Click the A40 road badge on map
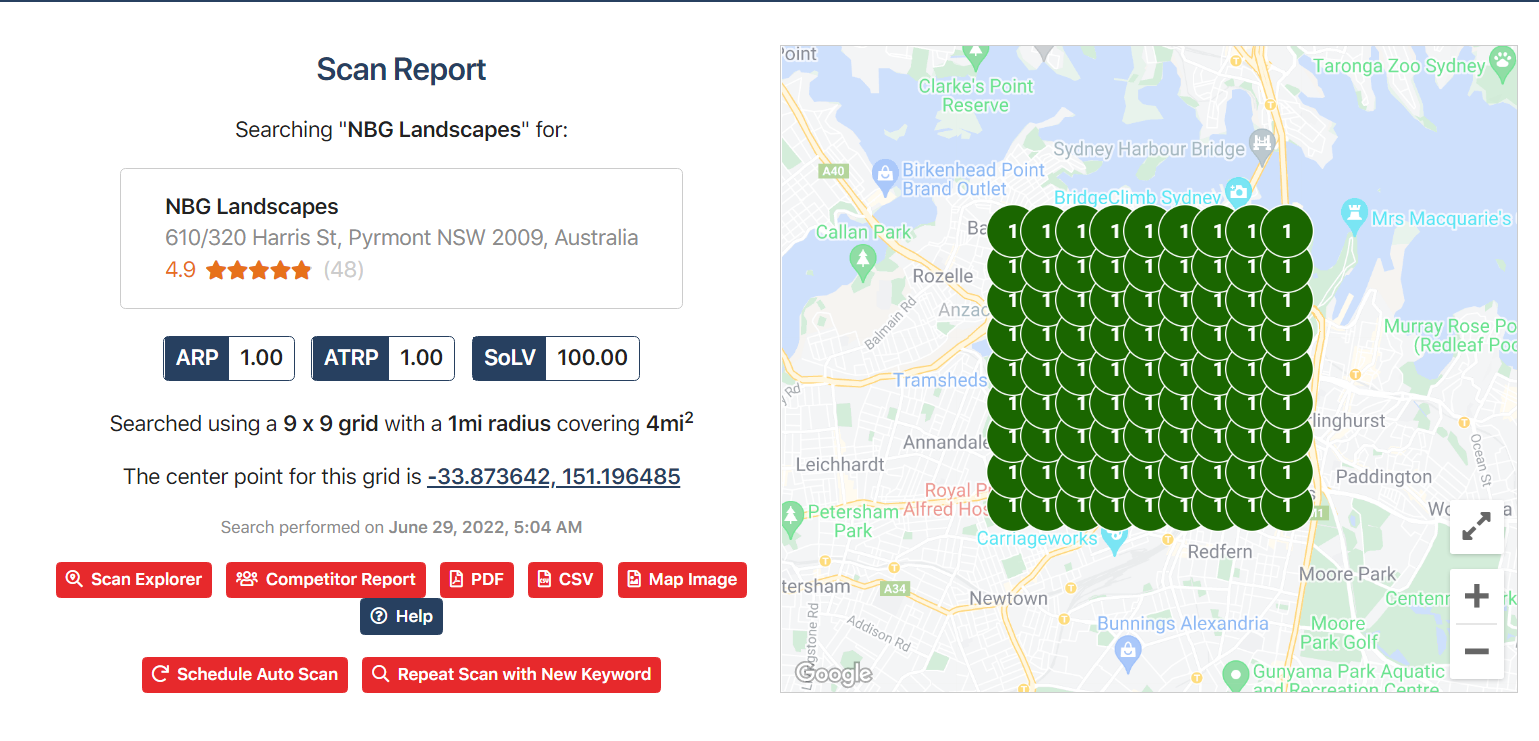Screen dimensions: 1539x741 pos(832,171)
